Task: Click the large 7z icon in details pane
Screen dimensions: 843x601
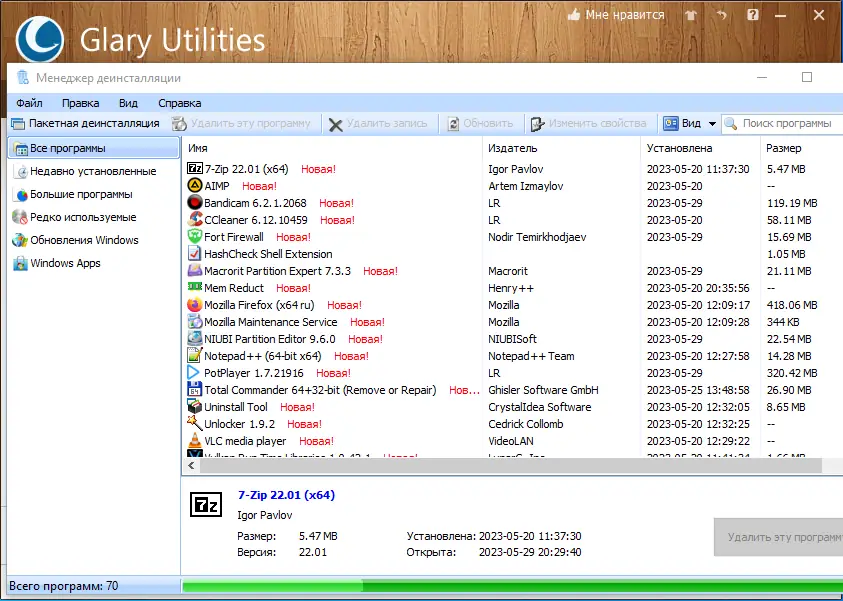Action: [206, 505]
